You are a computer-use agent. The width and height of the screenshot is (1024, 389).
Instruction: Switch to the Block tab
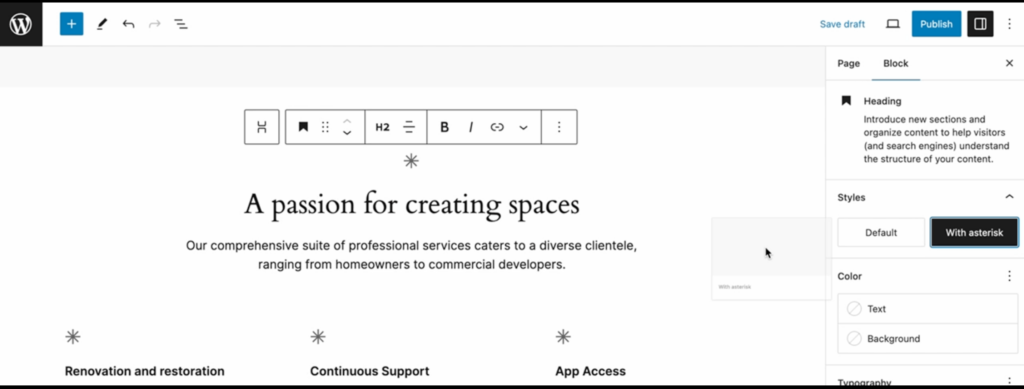click(x=895, y=63)
